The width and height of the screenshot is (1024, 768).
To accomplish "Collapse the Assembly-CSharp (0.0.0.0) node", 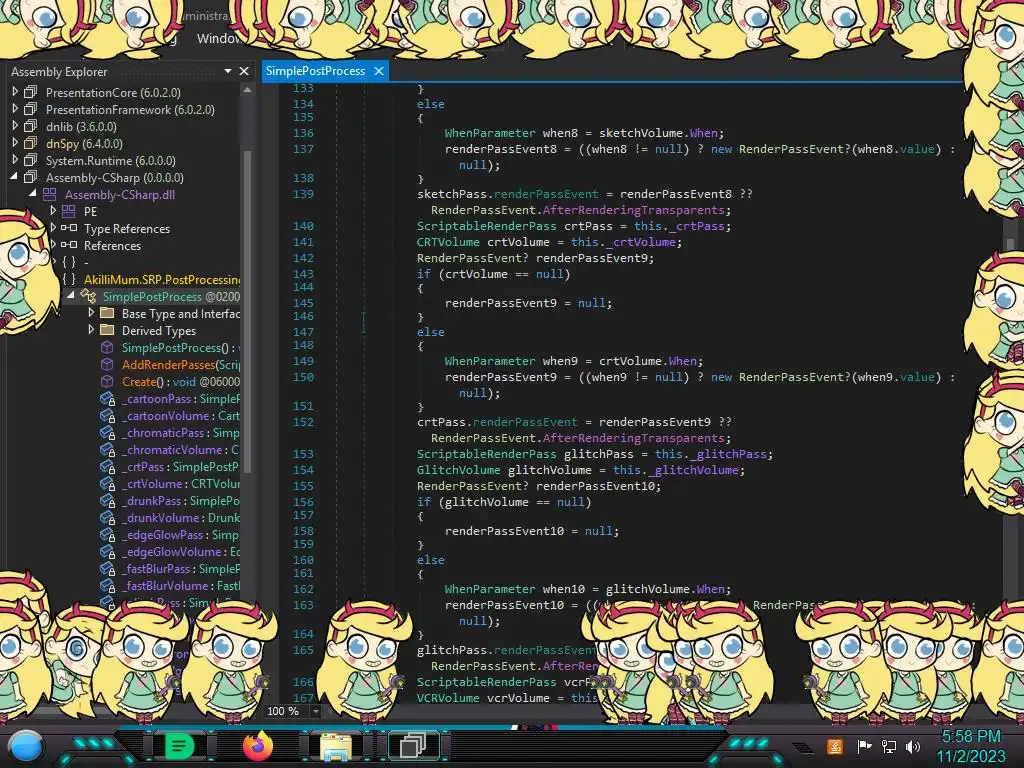I will pyautogui.click(x=14, y=177).
